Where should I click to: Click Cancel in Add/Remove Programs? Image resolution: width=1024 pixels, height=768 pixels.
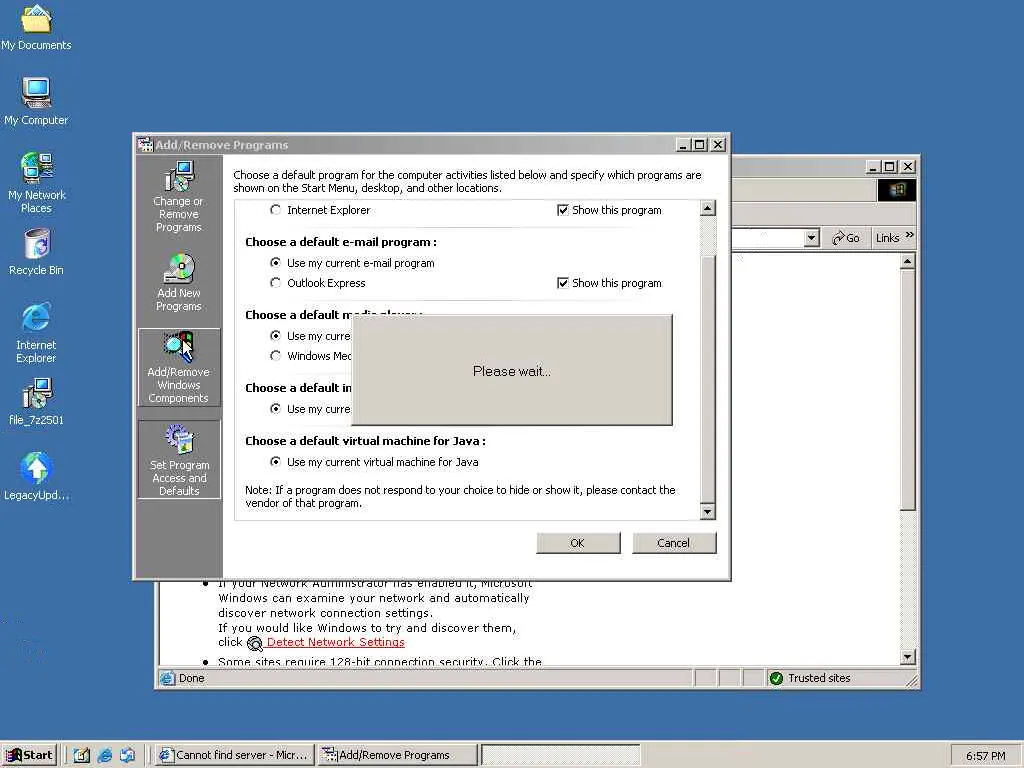point(673,543)
